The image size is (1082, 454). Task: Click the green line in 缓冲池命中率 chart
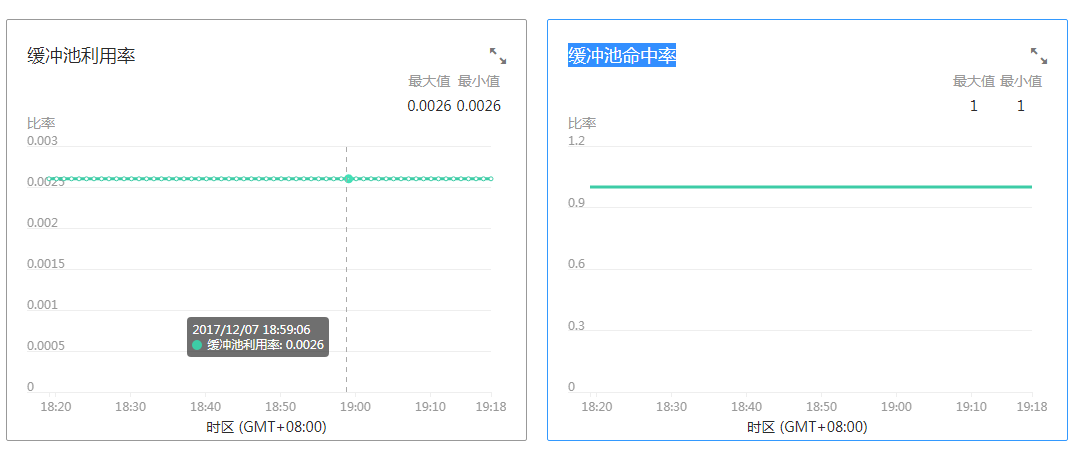click(x=810, y=186)
